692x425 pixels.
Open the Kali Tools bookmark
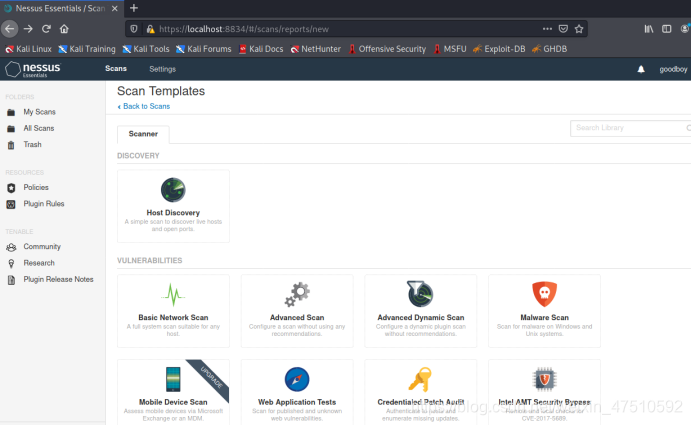pyautogui.click(x=146, y=49)
